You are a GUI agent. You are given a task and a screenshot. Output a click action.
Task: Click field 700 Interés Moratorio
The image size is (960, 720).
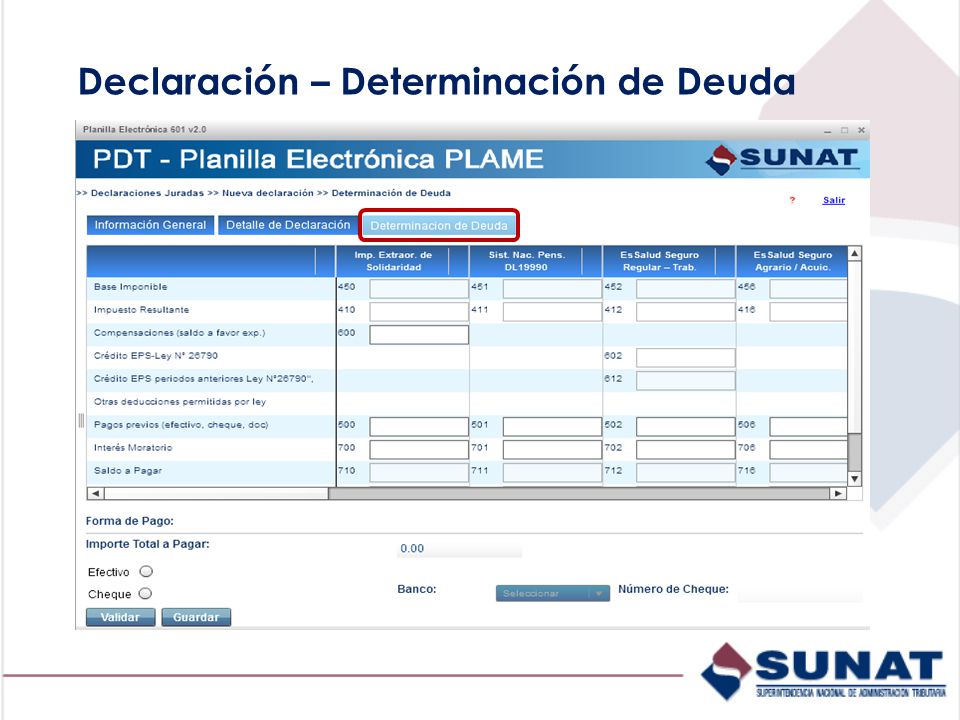coord(419,449)
